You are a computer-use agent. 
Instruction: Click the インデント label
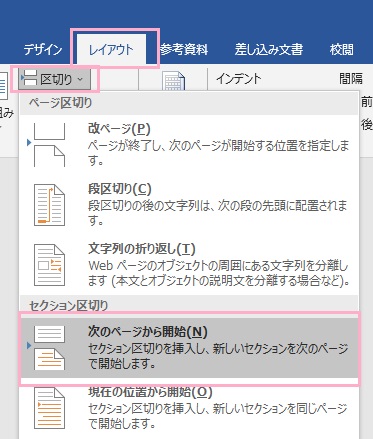239,79
